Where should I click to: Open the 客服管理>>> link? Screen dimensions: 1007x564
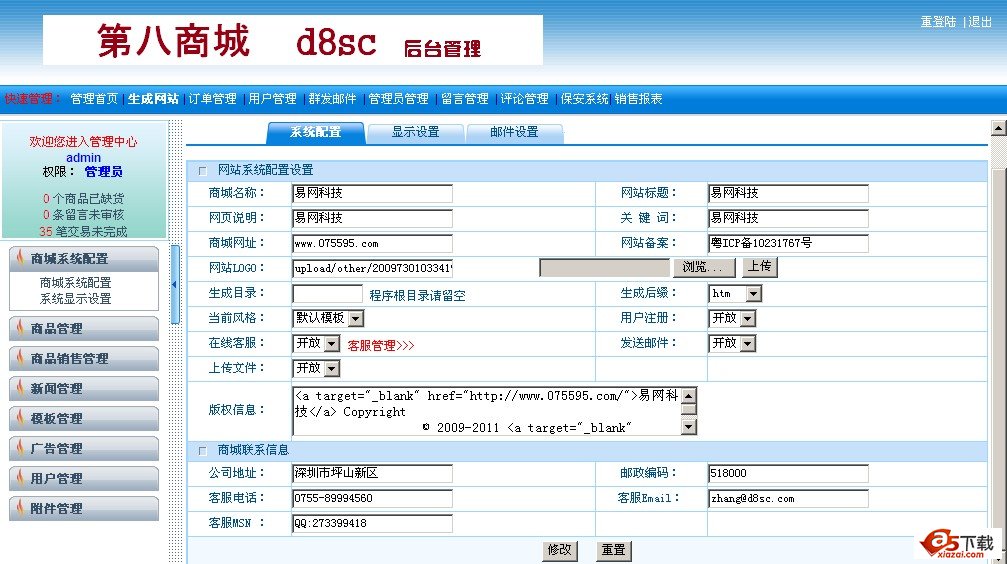(381, 346)
